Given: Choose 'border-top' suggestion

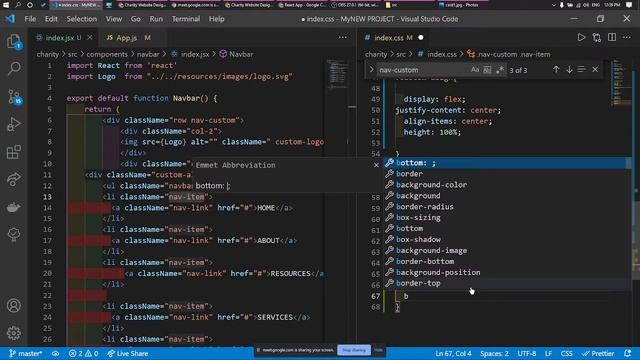Looking at the screenshot, I should [x=507, y=283].
